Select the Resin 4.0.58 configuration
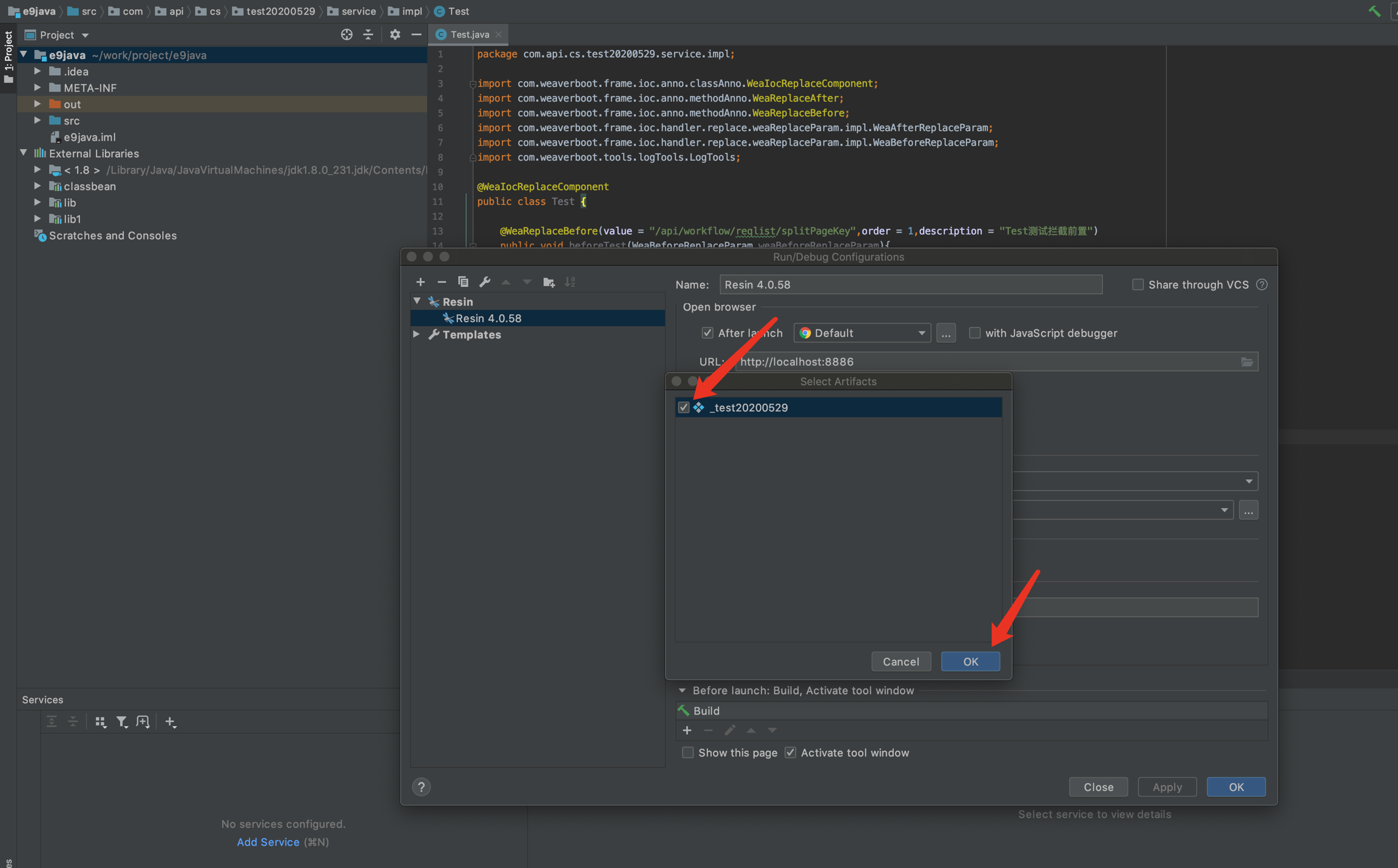Viewport: 1398px width, 868px height. [488, 318]
